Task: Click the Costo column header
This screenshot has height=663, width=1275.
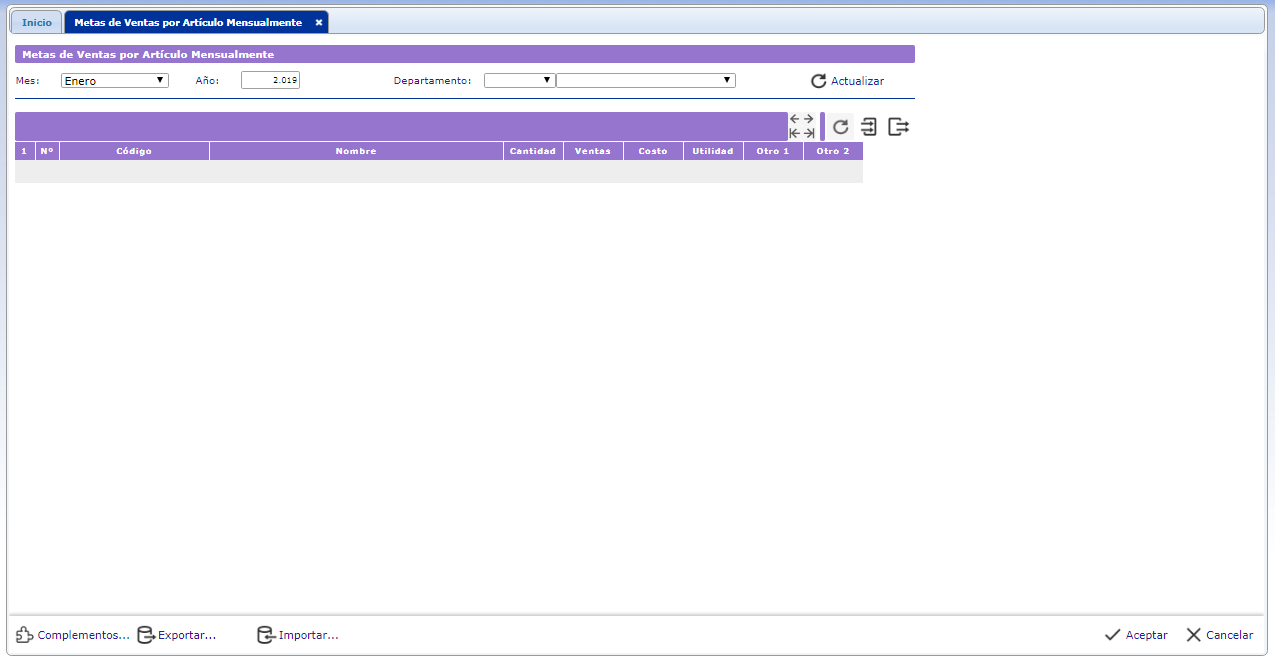Action: pyautogui.click(x=653, y=151)
